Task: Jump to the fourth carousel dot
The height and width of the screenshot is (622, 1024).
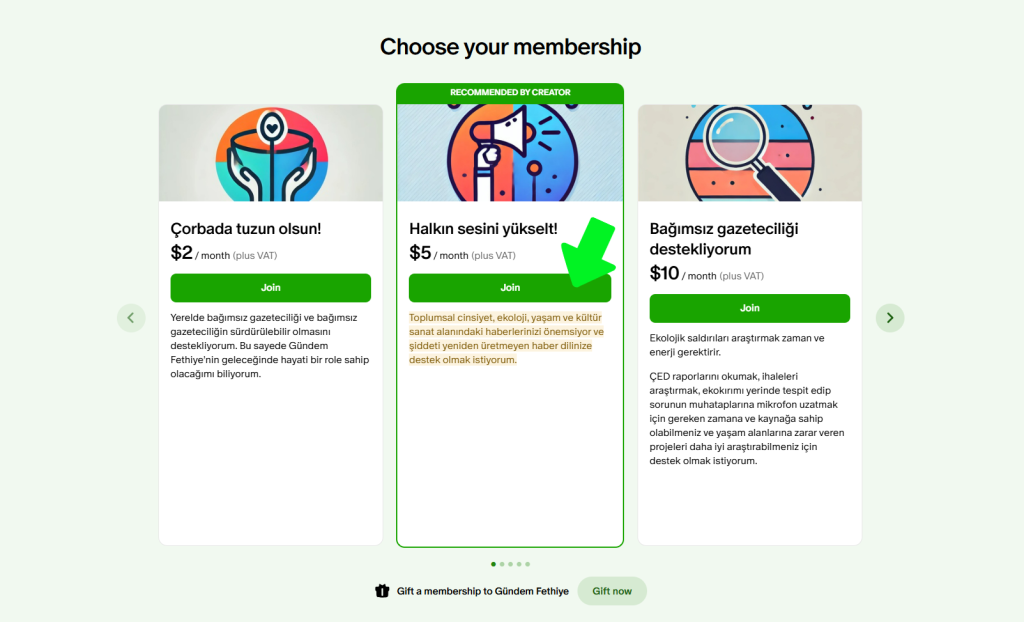Action: (x=519, y=564)
